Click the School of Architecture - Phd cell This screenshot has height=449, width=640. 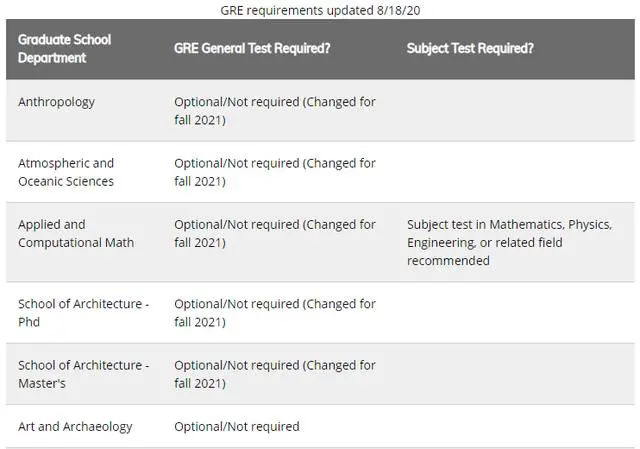point(83,313)
